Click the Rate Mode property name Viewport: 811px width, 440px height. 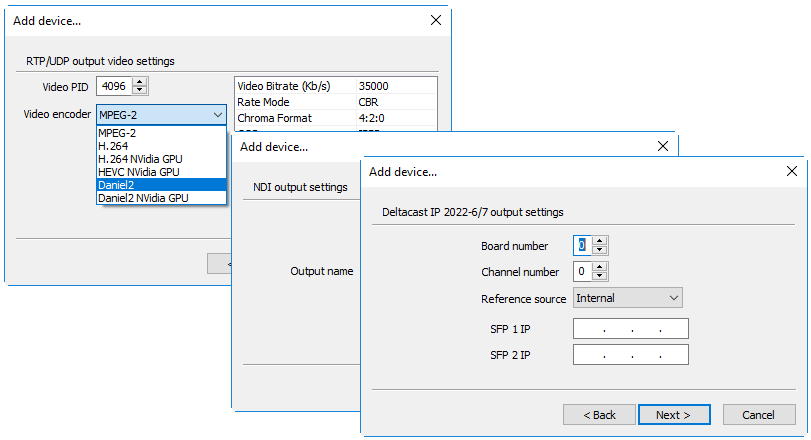pos(263,102)
